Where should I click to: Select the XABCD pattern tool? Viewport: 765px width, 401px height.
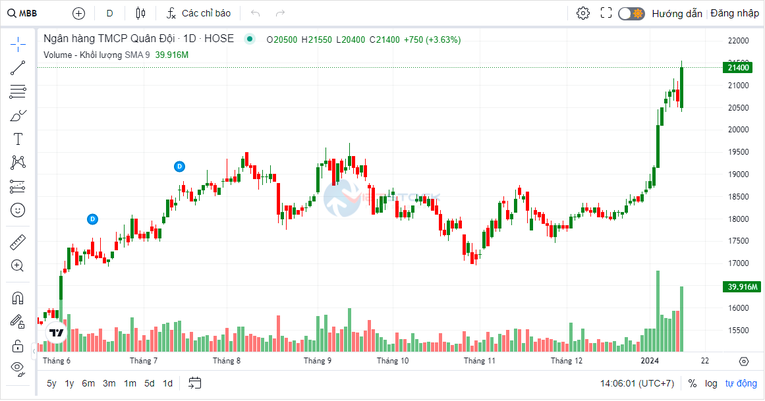click(18, 162)
